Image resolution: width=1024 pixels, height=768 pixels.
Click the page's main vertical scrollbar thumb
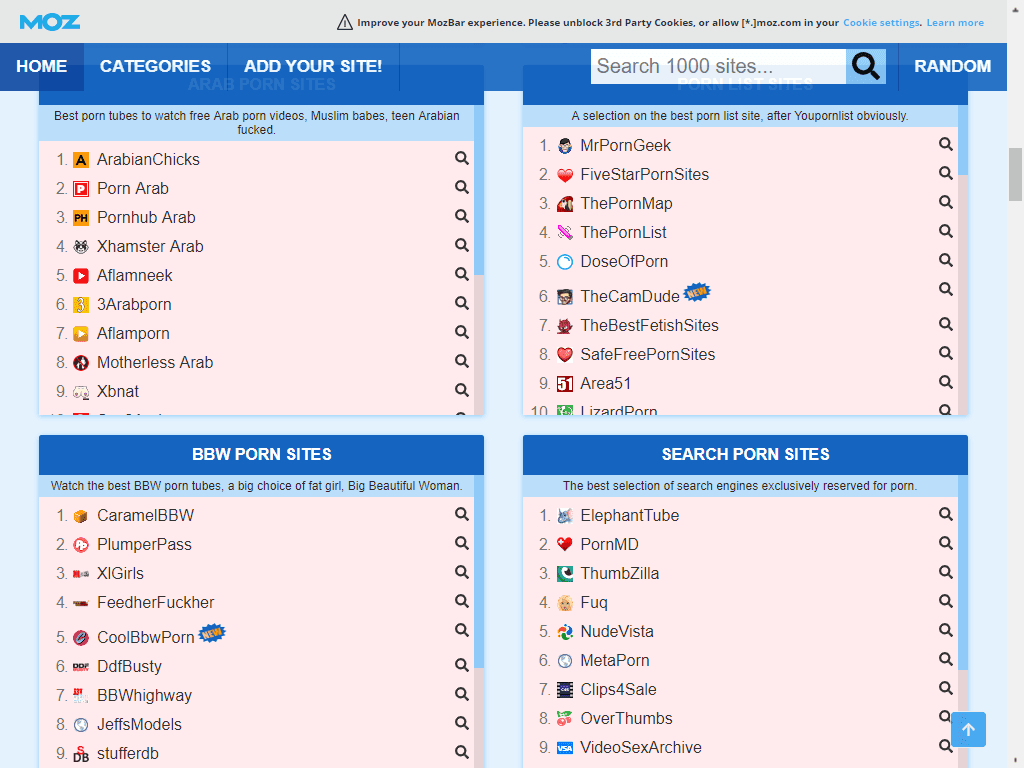click(x=1016, y=175)
